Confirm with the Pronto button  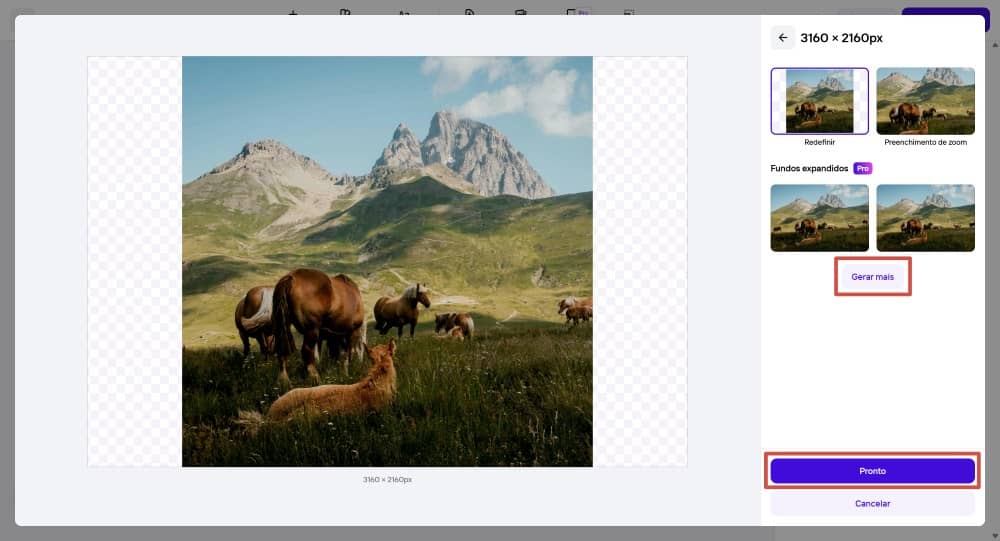point(872,471)
